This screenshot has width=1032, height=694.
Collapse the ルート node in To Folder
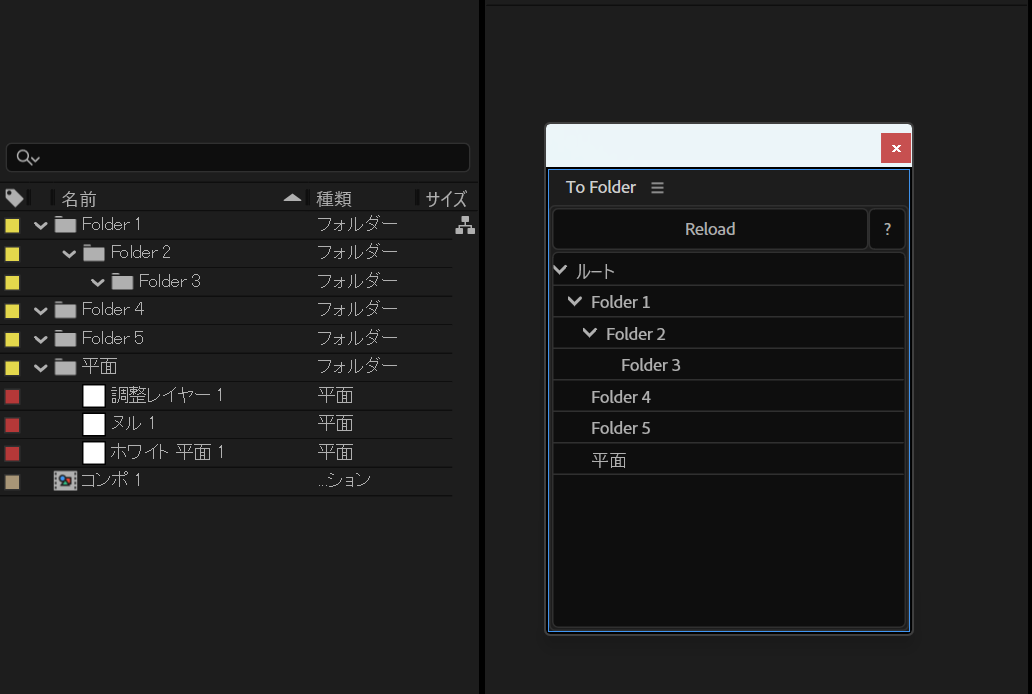[x=560, y=270]
